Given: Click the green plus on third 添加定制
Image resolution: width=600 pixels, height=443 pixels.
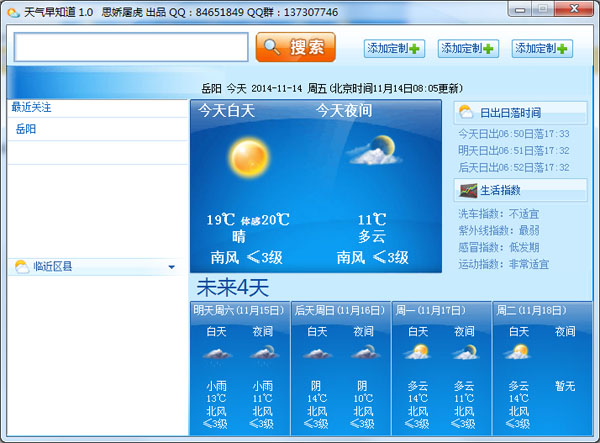Looking at the screenshot, I should pyautogui.click(x=562, y=49).
